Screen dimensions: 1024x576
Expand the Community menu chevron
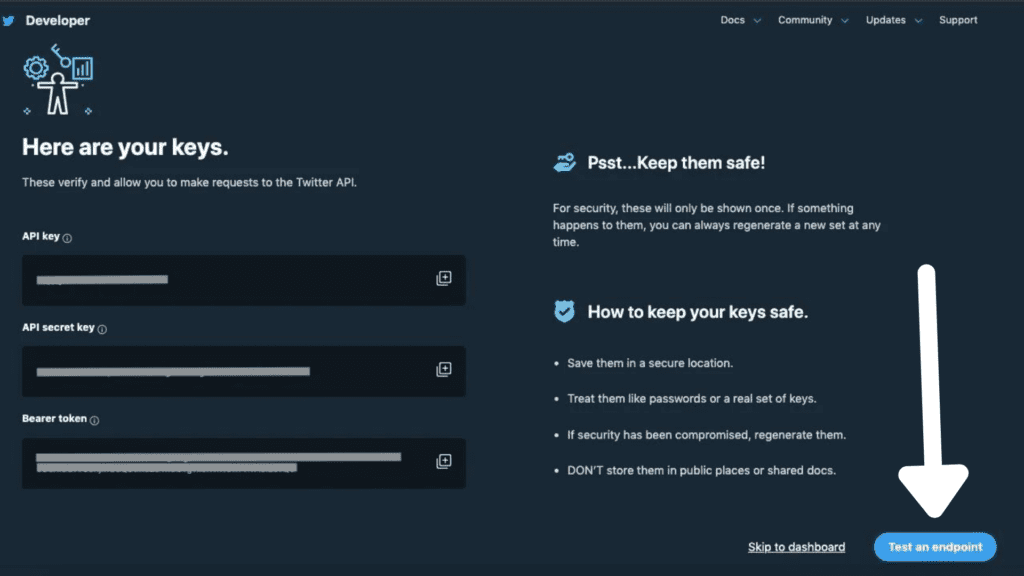844,21
